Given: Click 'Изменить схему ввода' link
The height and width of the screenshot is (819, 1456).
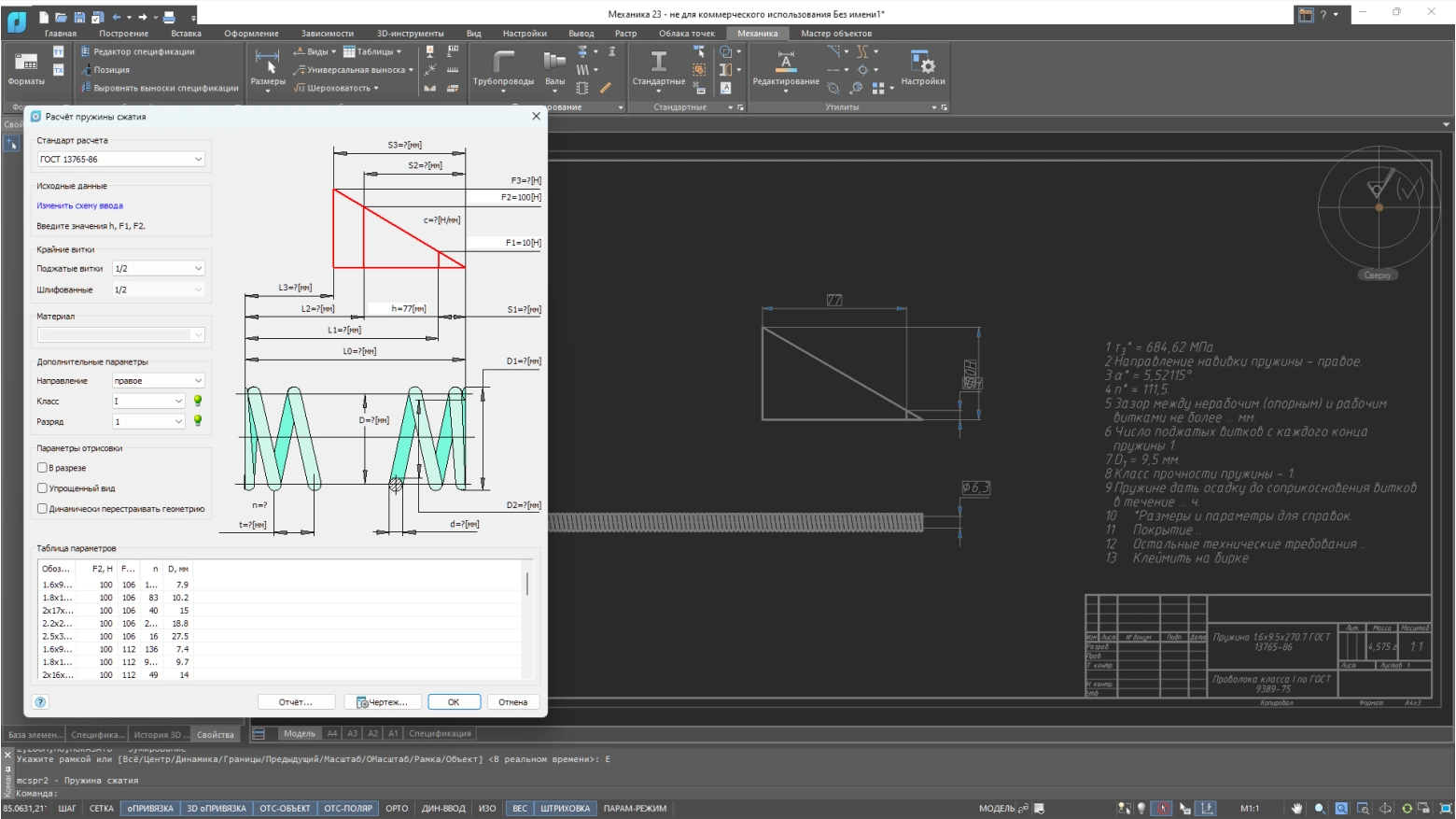Looking at the screenshot, I should (x=79, y=205).
